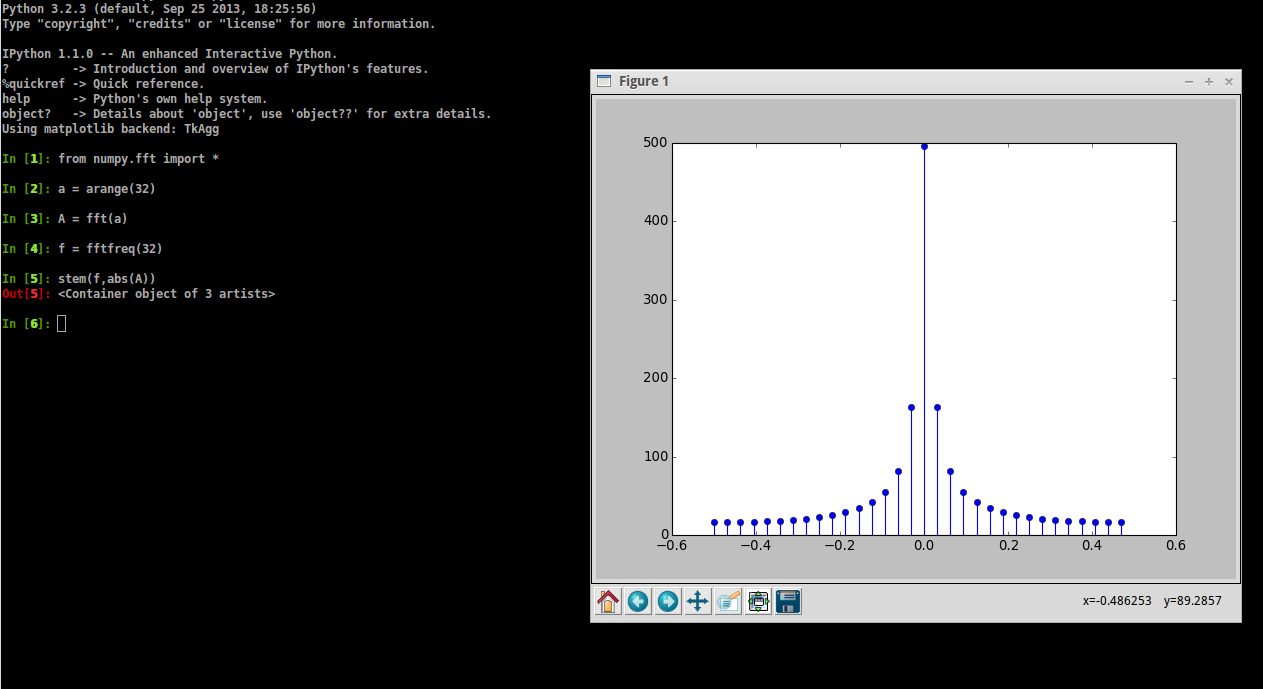
Task: Activate the Zoom to rectangle tool
Action: point(728,601)
